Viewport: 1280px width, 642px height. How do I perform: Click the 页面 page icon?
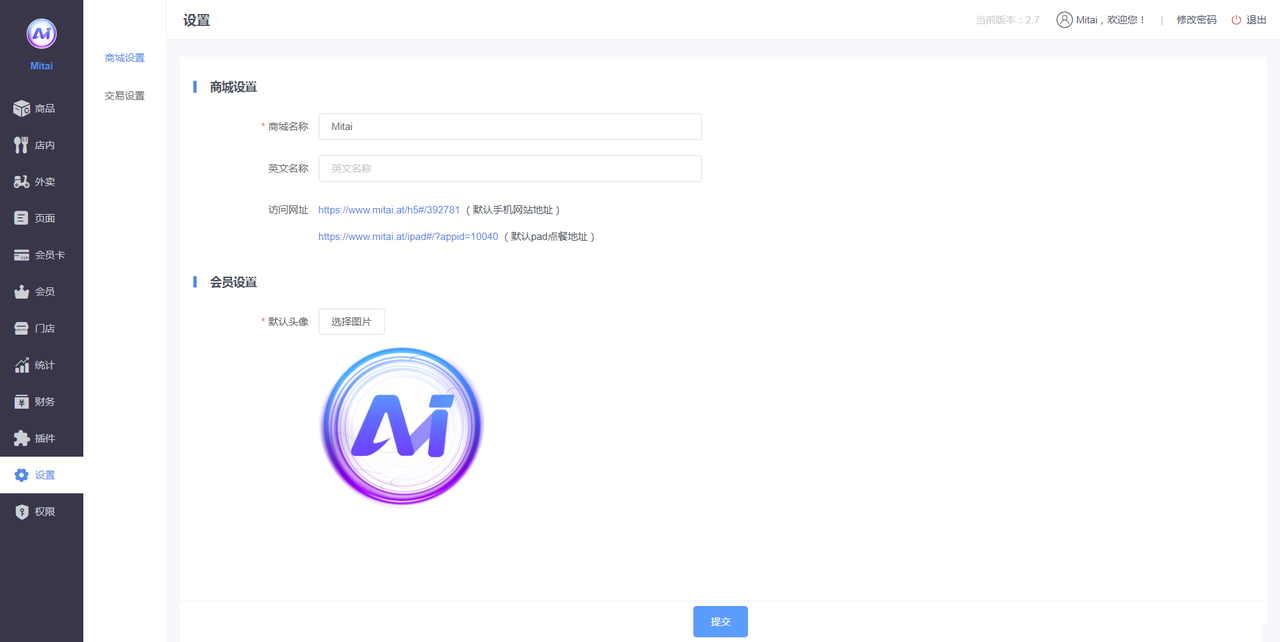21,218
